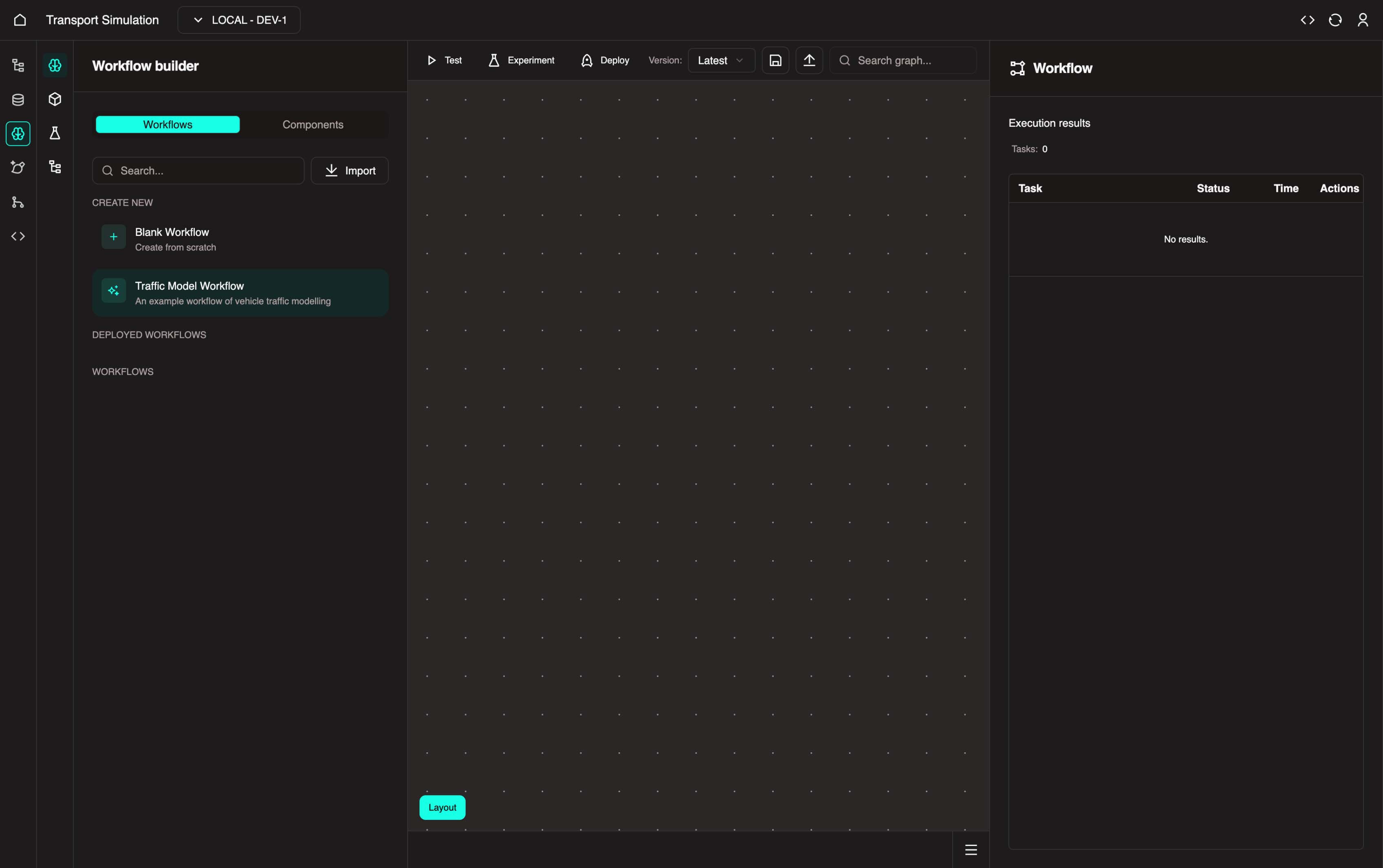
Task: Click the Import button
Action: pyautogui.click(x=350, y=170)
